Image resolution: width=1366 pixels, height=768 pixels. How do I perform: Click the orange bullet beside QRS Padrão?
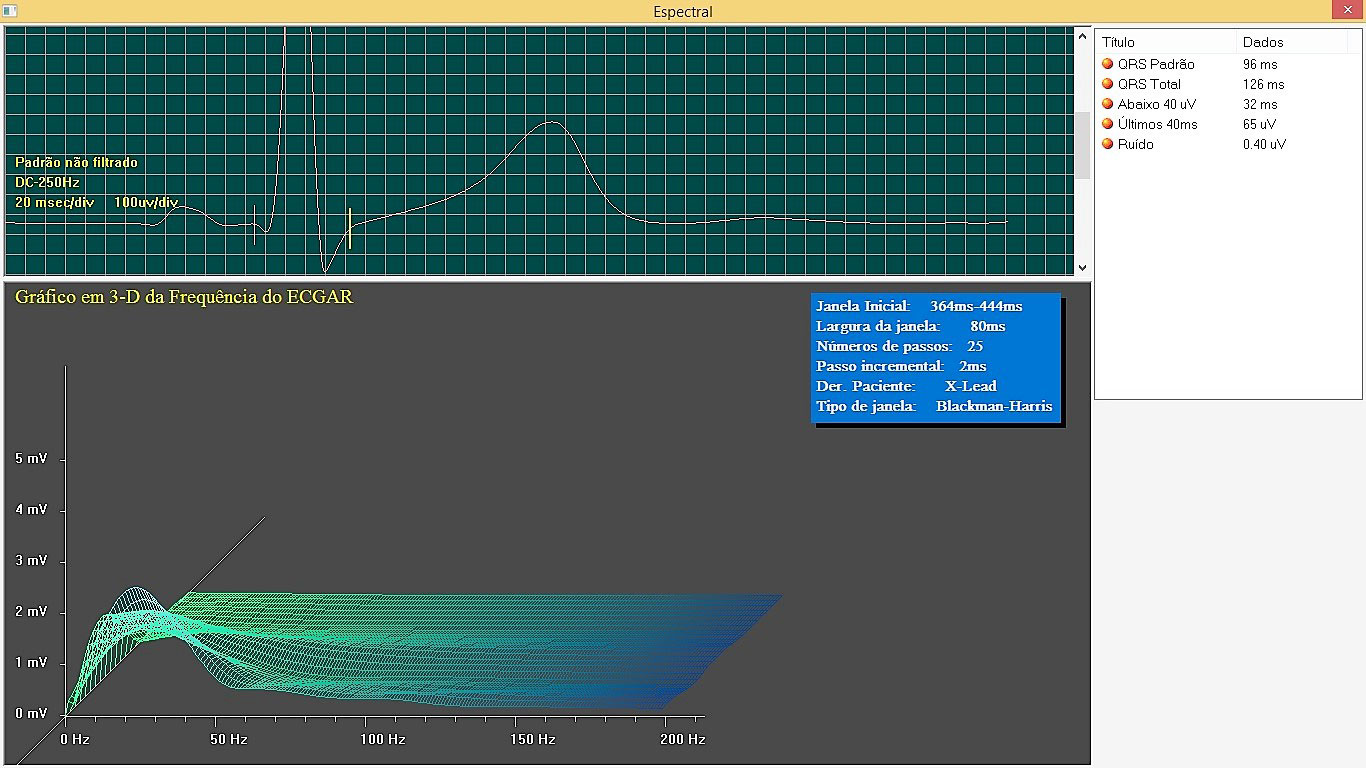(x=1108, y=64)
